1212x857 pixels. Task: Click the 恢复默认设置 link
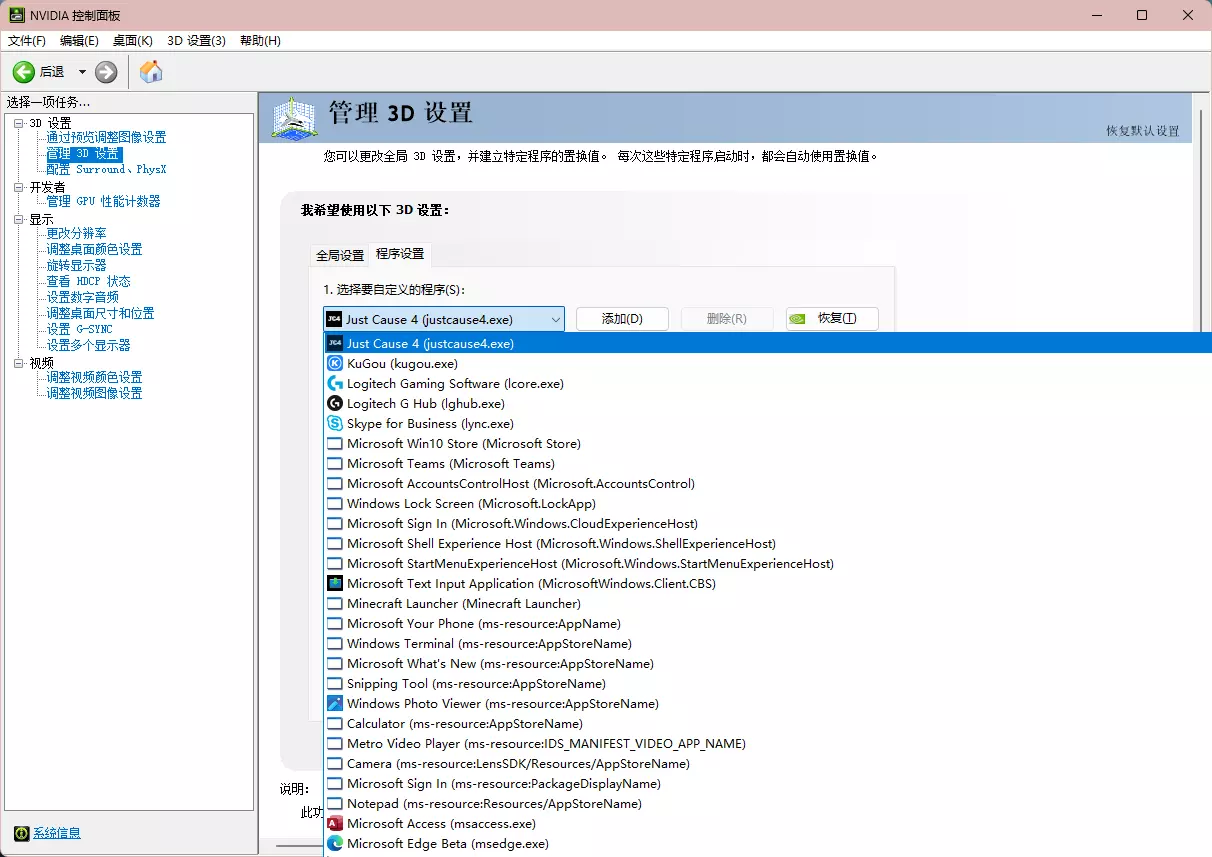(1142, 131)
